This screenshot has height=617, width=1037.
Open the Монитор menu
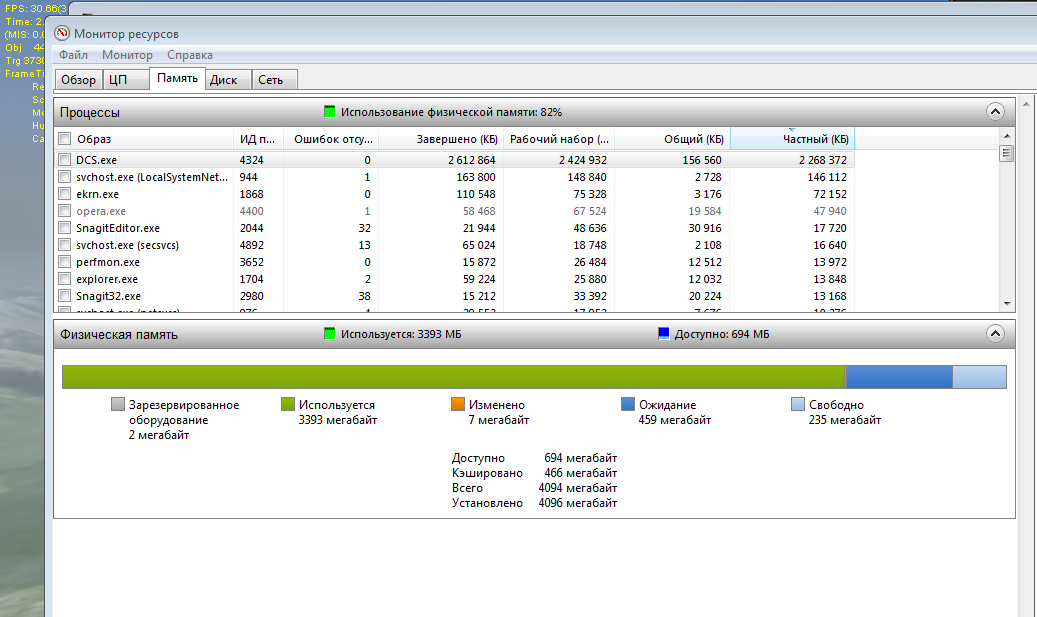pyautogui.click(x=127, y=55)
